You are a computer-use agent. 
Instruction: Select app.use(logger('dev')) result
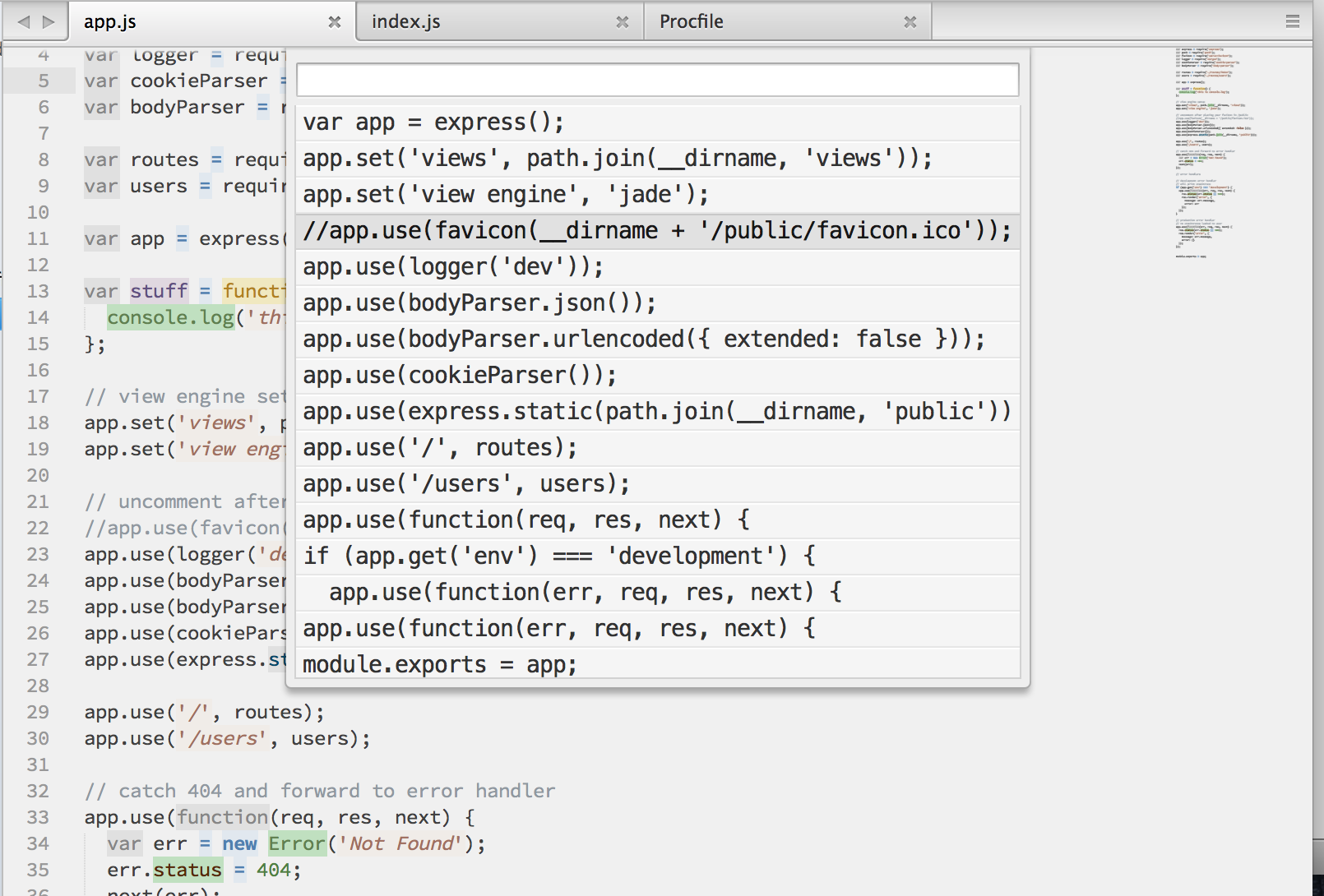click(x=658, y=267)
